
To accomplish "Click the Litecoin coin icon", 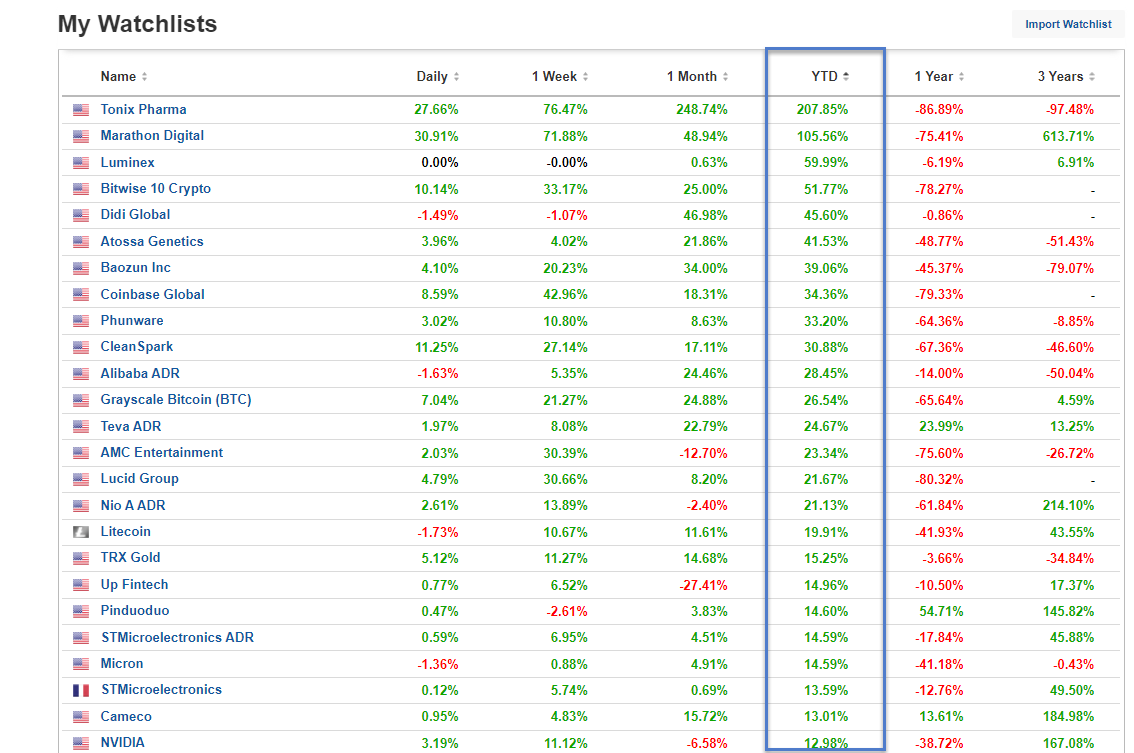I will point(81,532).
